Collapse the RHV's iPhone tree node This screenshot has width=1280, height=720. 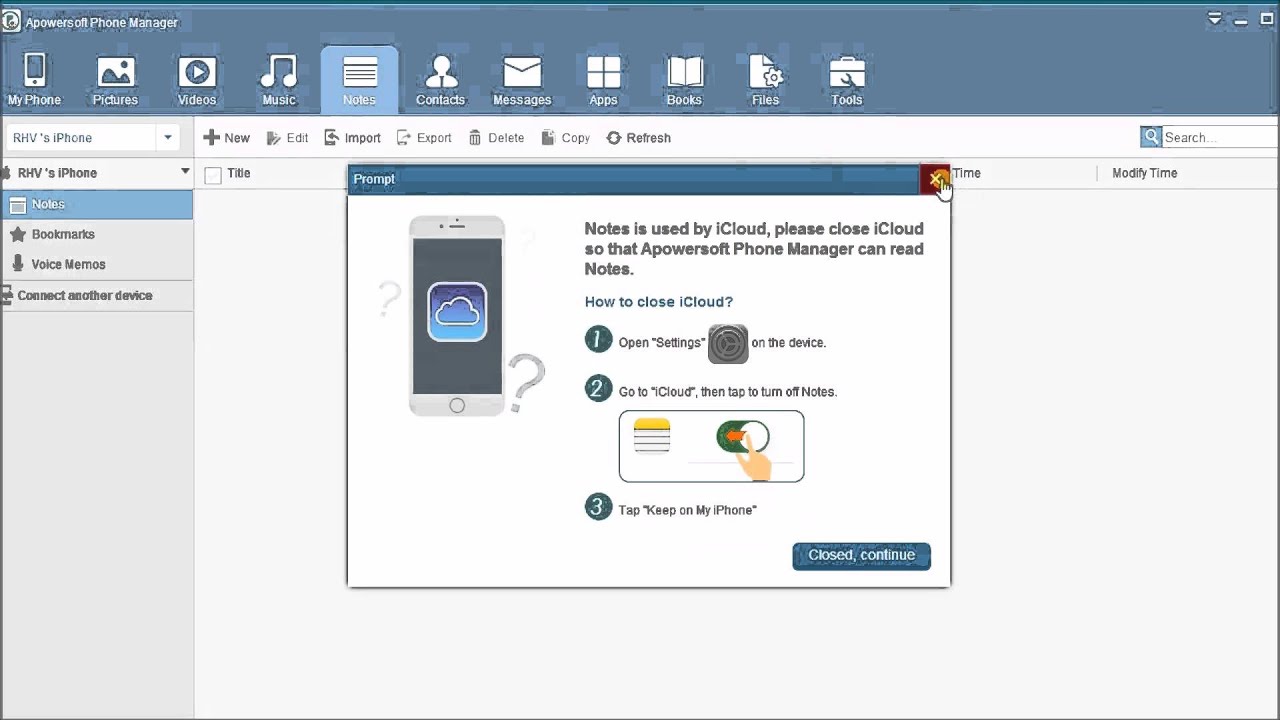185,172
